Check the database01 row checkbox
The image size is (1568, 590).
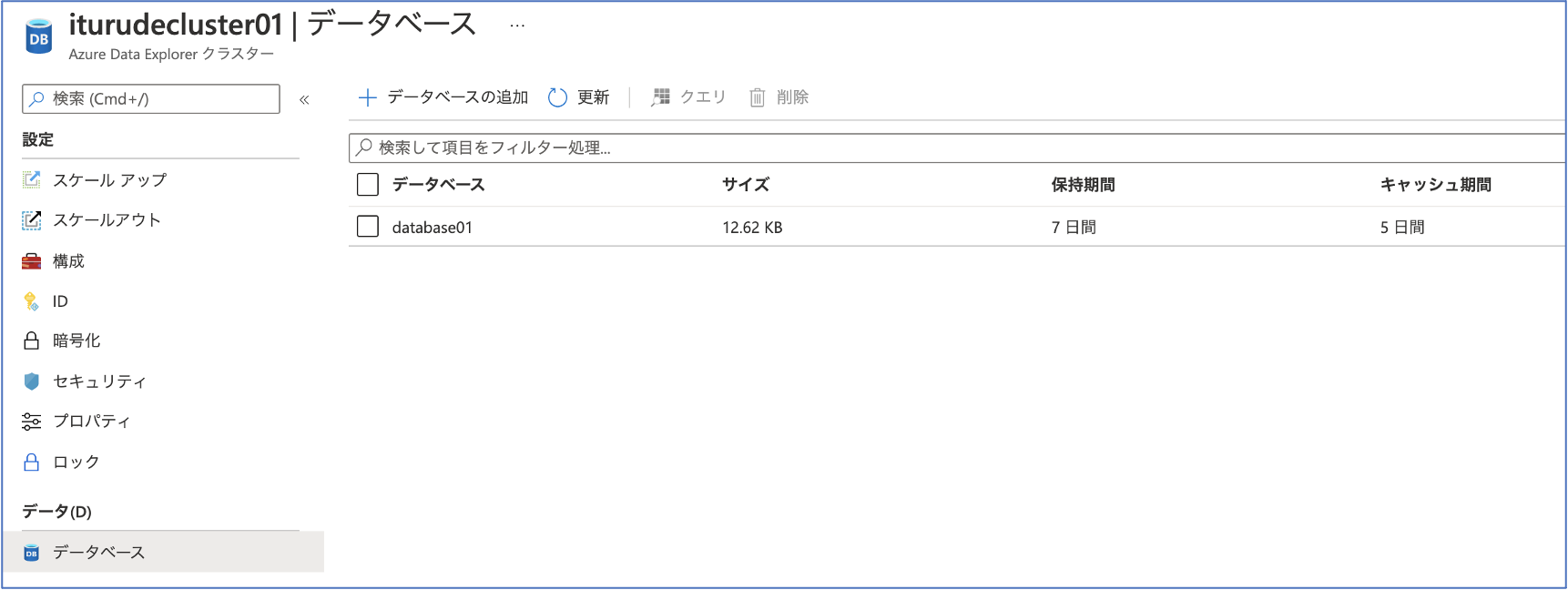(x=368, y=226)
